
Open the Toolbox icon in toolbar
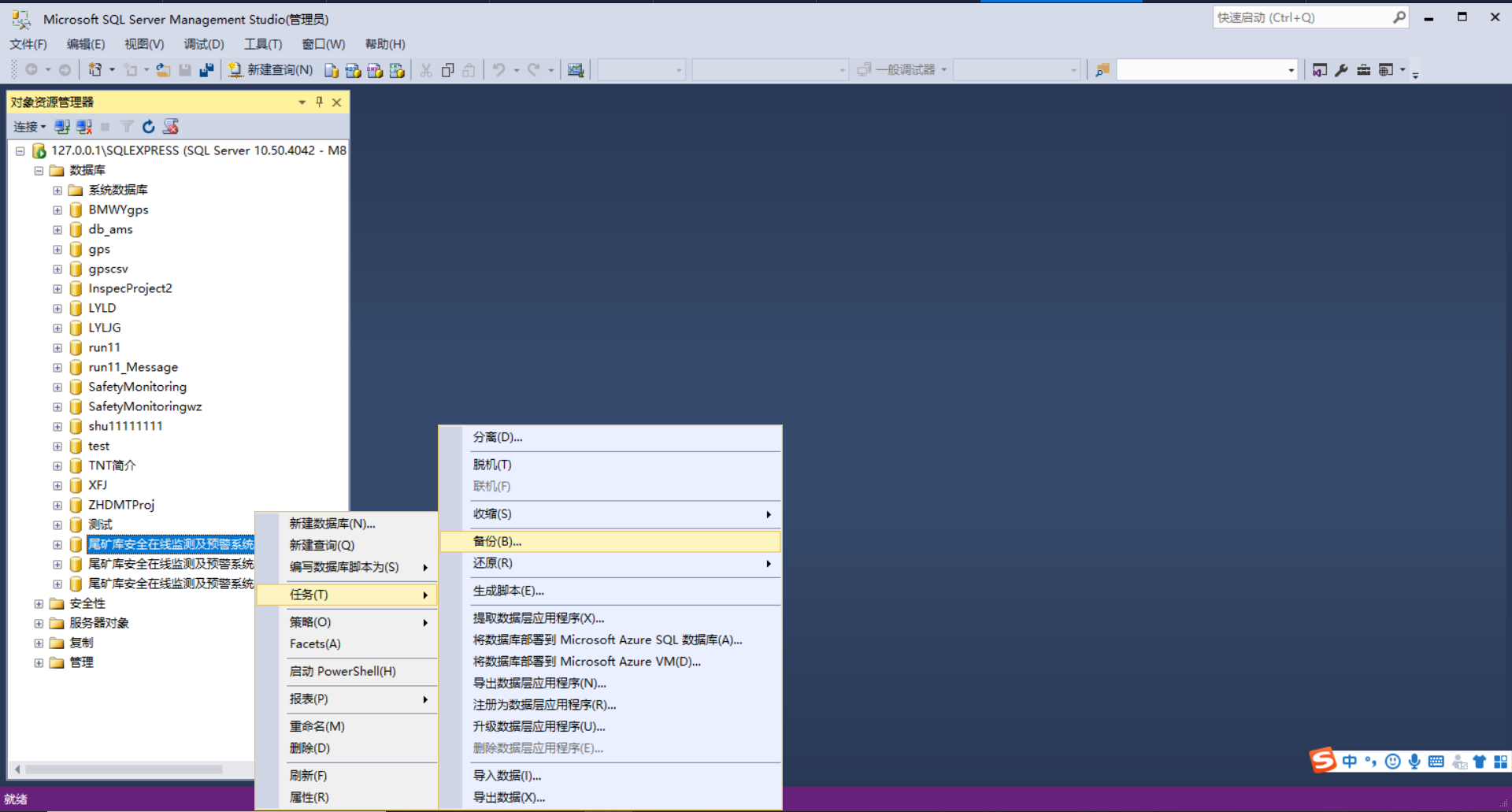pyautogui.click(x=1363, y=70)
